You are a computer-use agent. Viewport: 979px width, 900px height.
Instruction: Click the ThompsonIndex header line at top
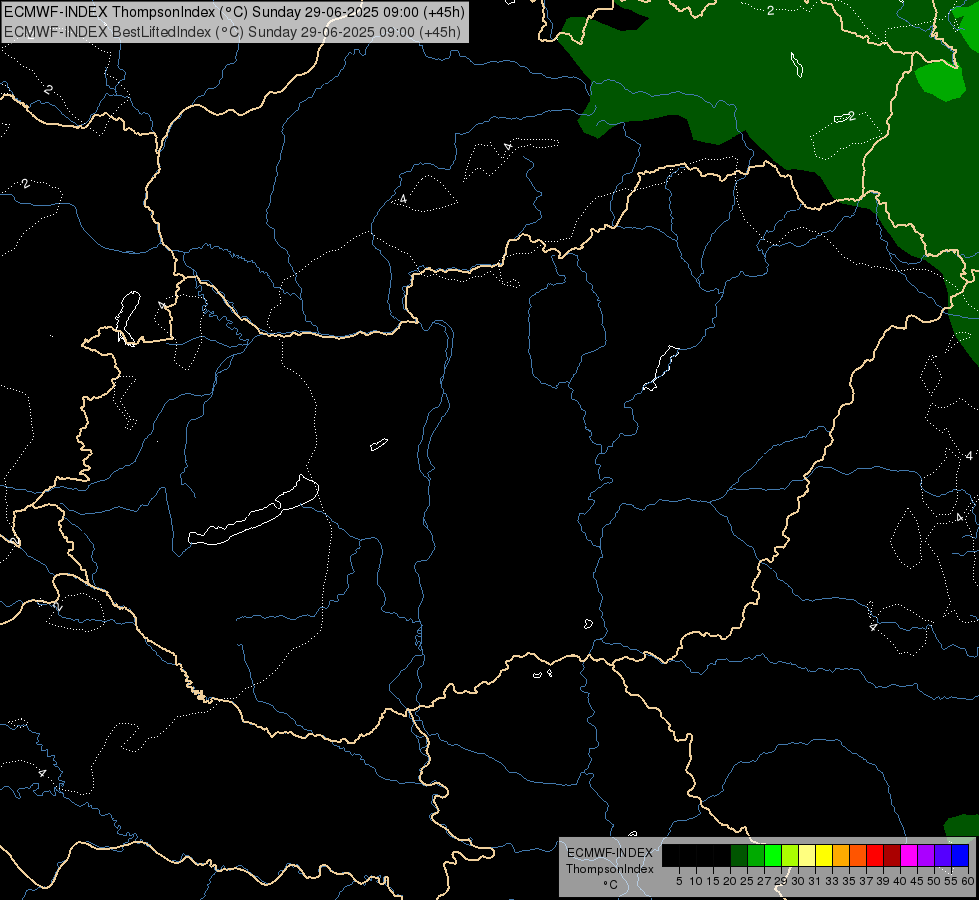click(234, 12)
